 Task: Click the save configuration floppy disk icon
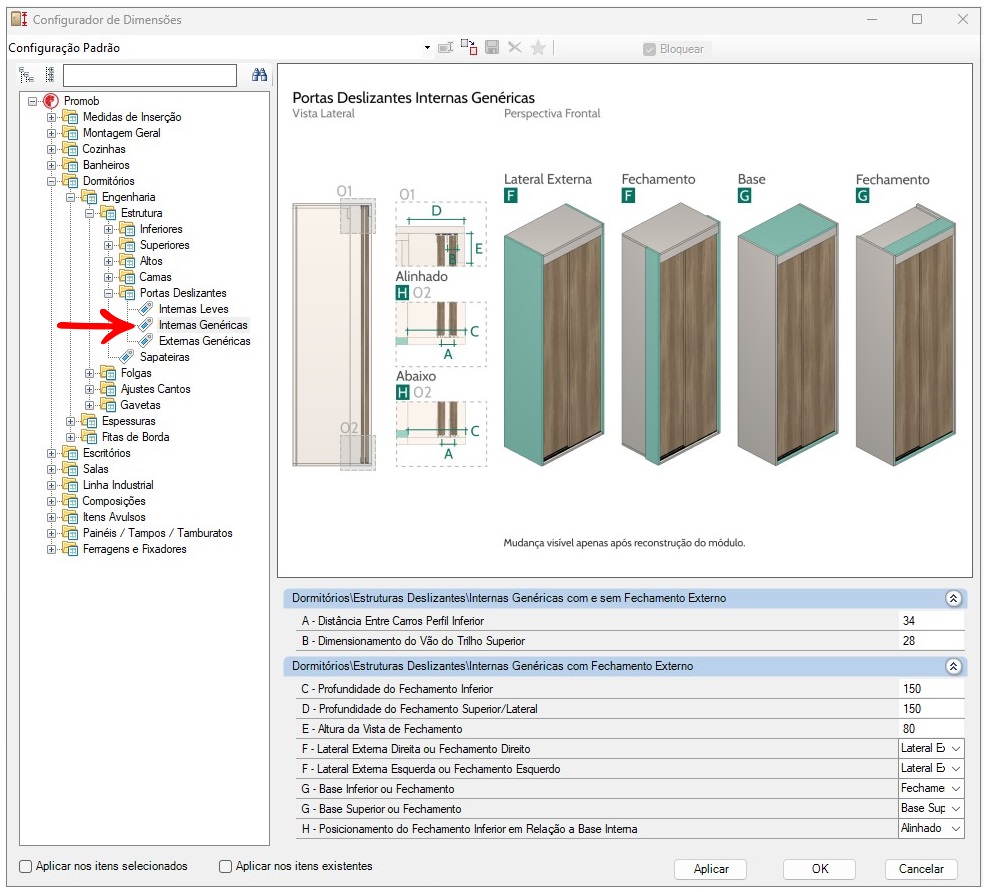coord(492,48)
